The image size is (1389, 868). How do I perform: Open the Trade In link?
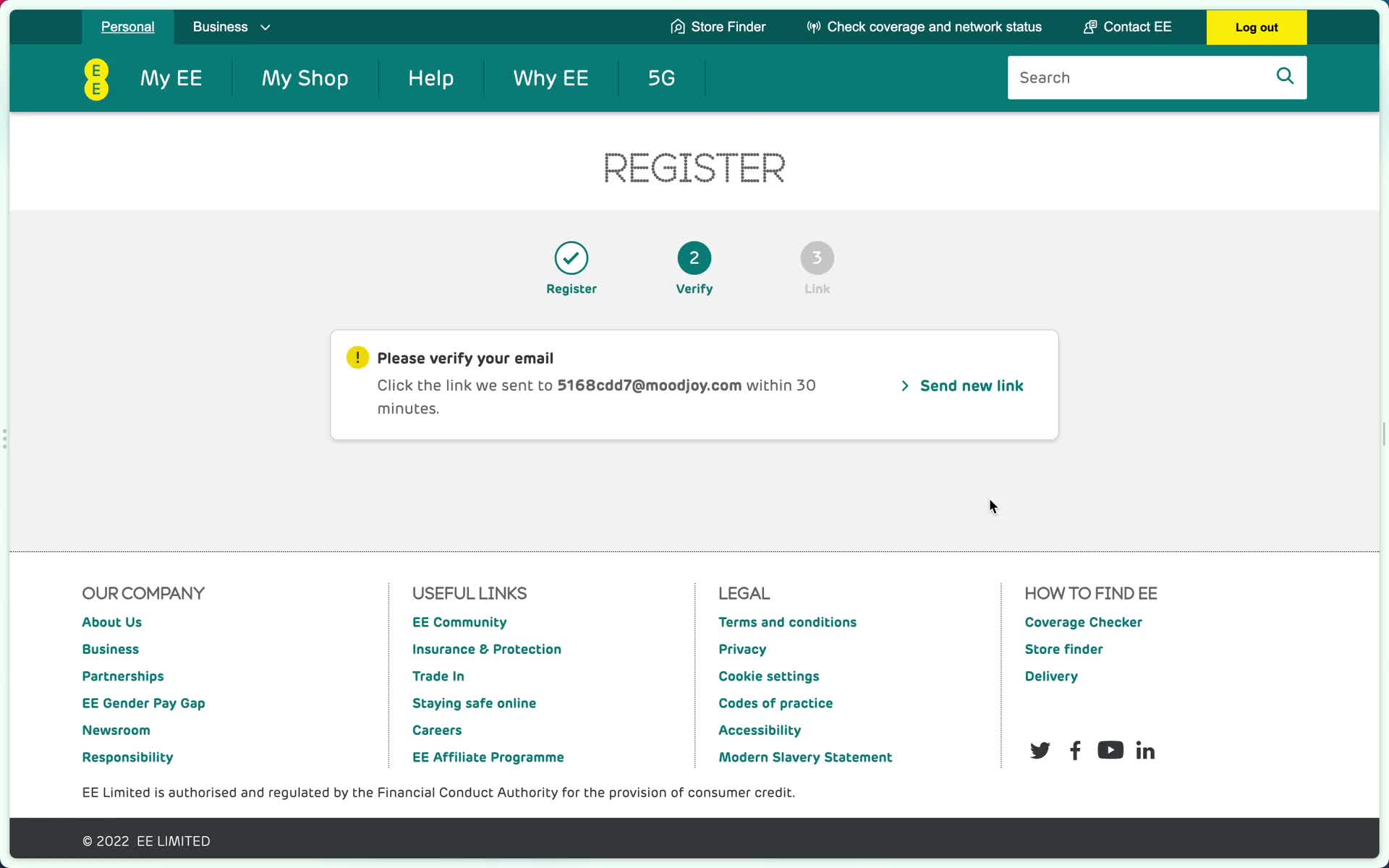438,676
